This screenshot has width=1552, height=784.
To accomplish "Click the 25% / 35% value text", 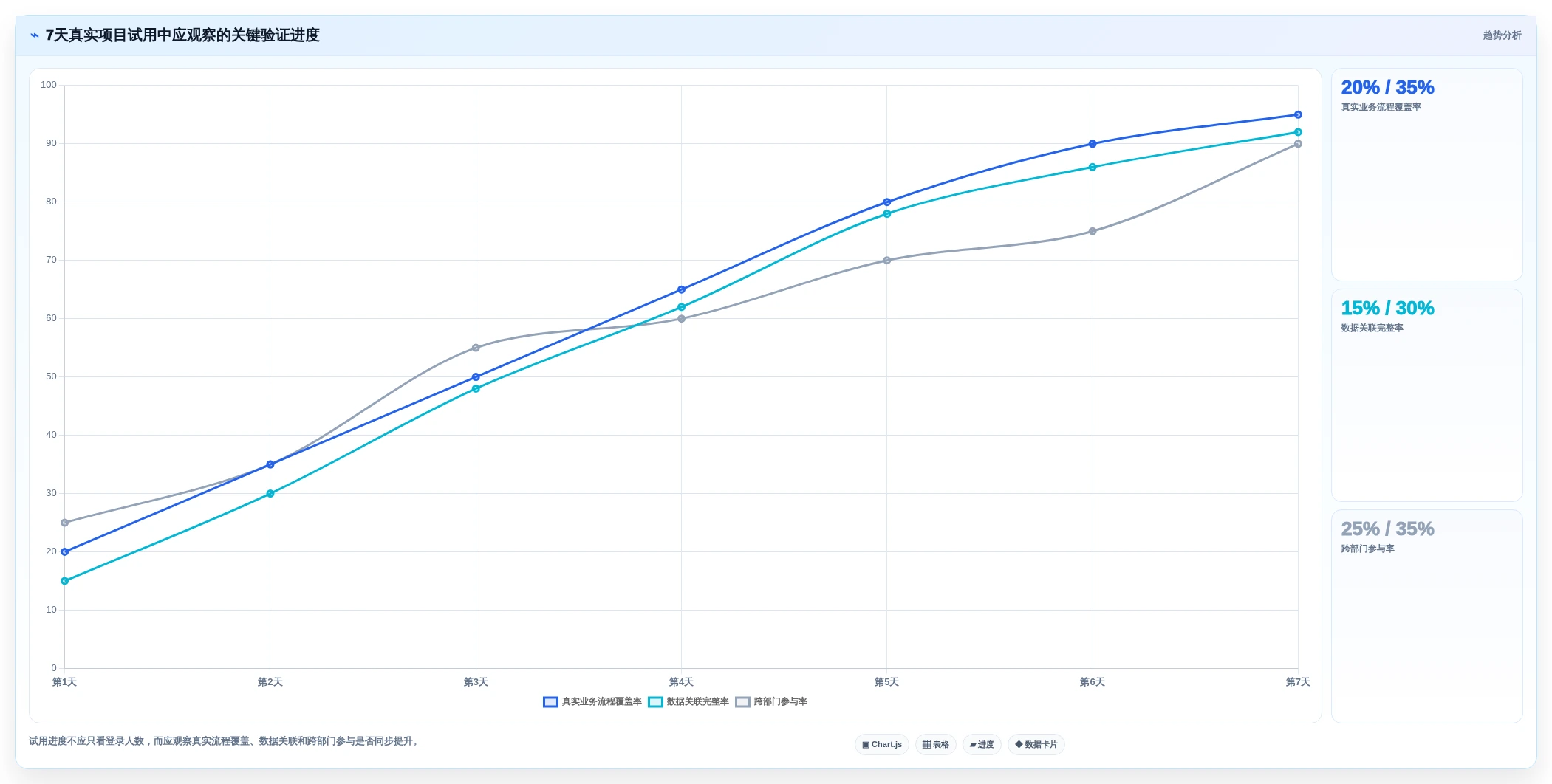I will pyautogui.click(x=1387, y=529).
